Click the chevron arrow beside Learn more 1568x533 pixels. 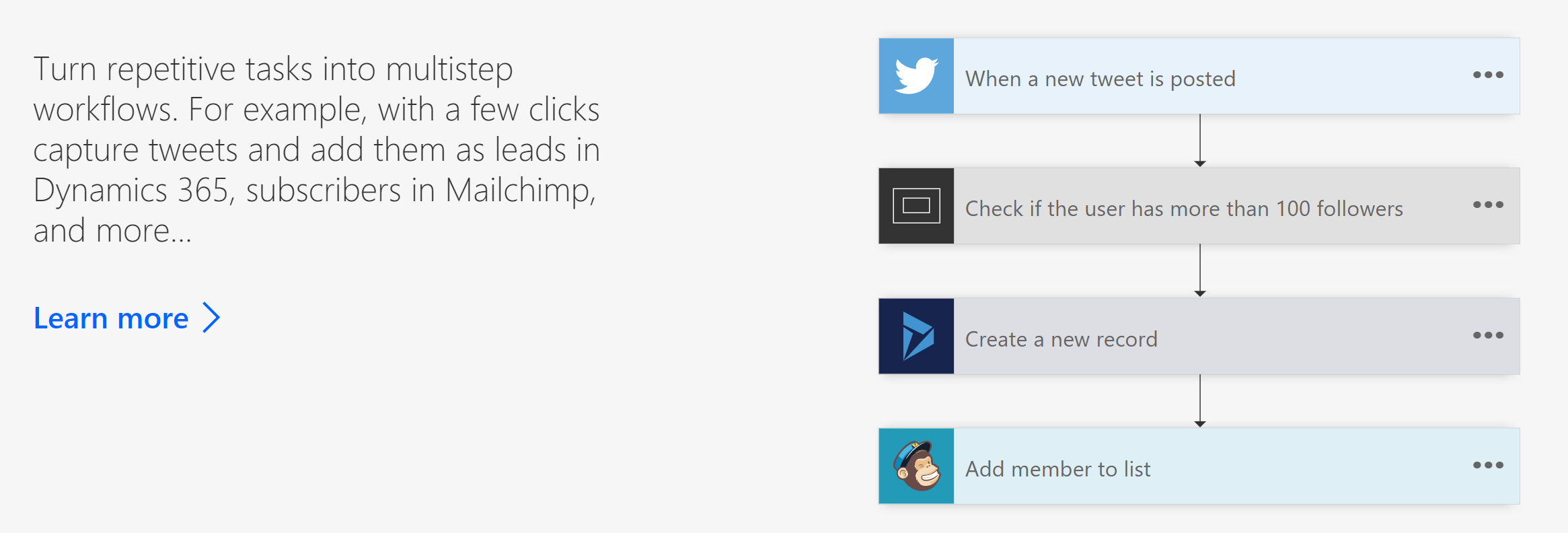(211, 318)
